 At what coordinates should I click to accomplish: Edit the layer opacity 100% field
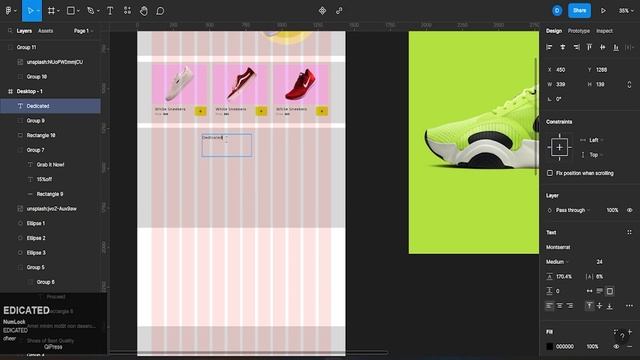pos(612,210)
